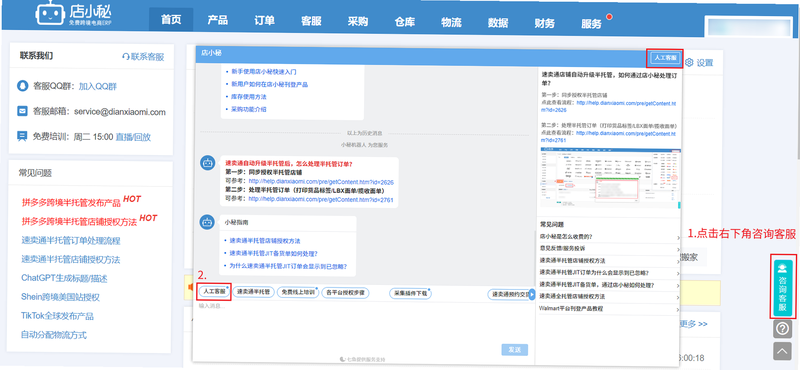The width and height of the screenshot is (800, 370).
Task: Open 速卖通半托管订单处理流程 FAQ
Action: pyautogui.click(x=71, y=240)
